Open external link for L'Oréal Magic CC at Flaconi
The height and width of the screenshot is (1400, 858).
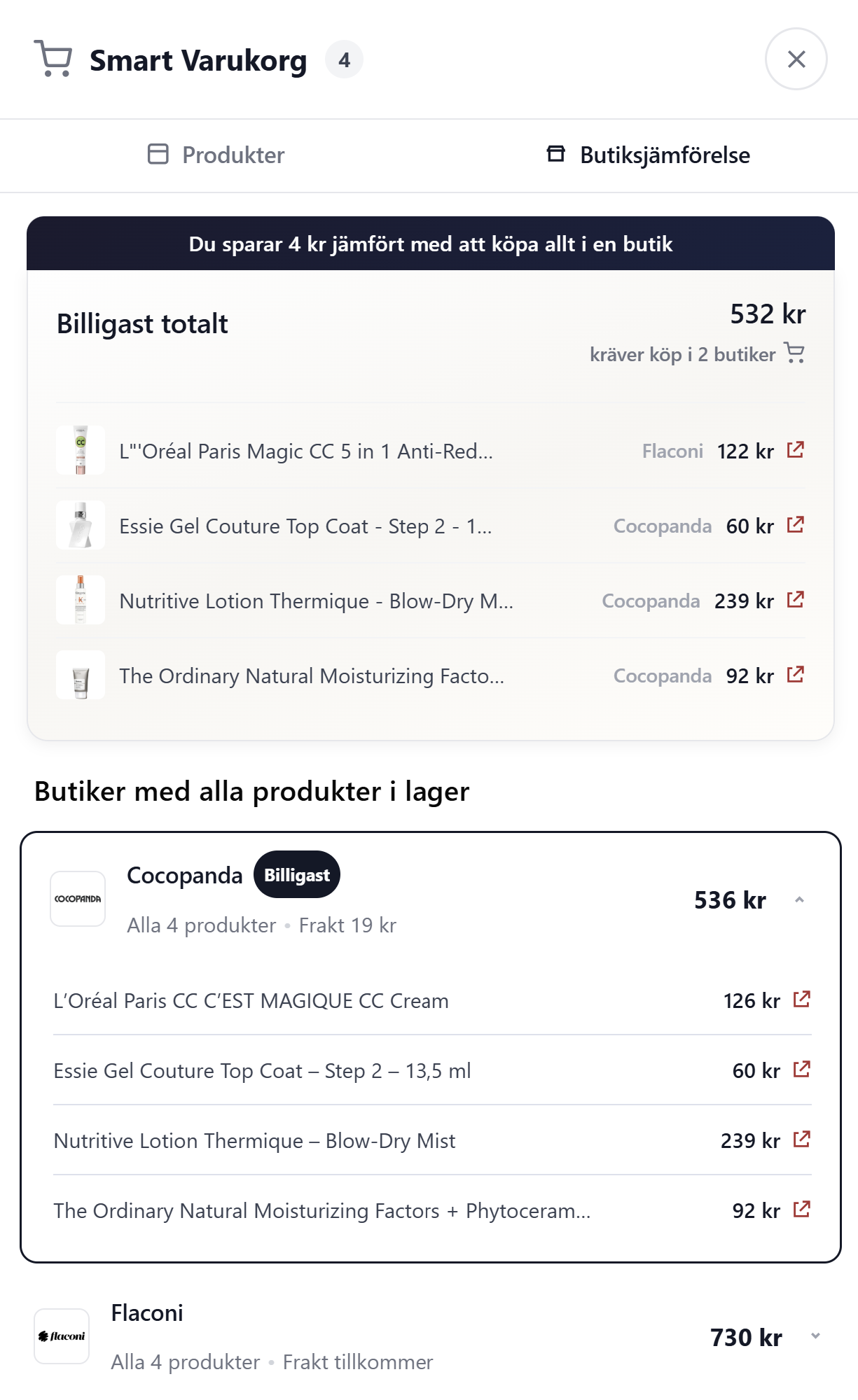[795, 449]
